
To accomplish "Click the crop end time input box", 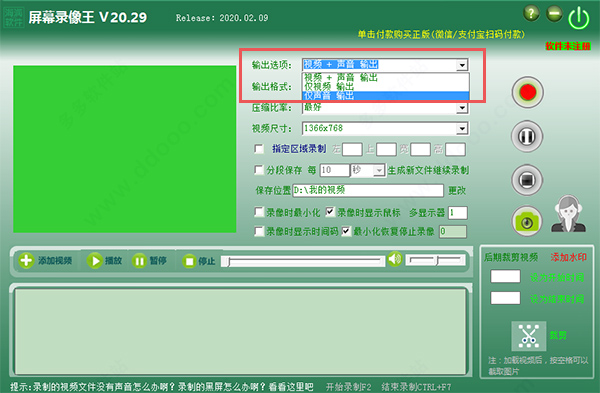I will tap(505, 298).
